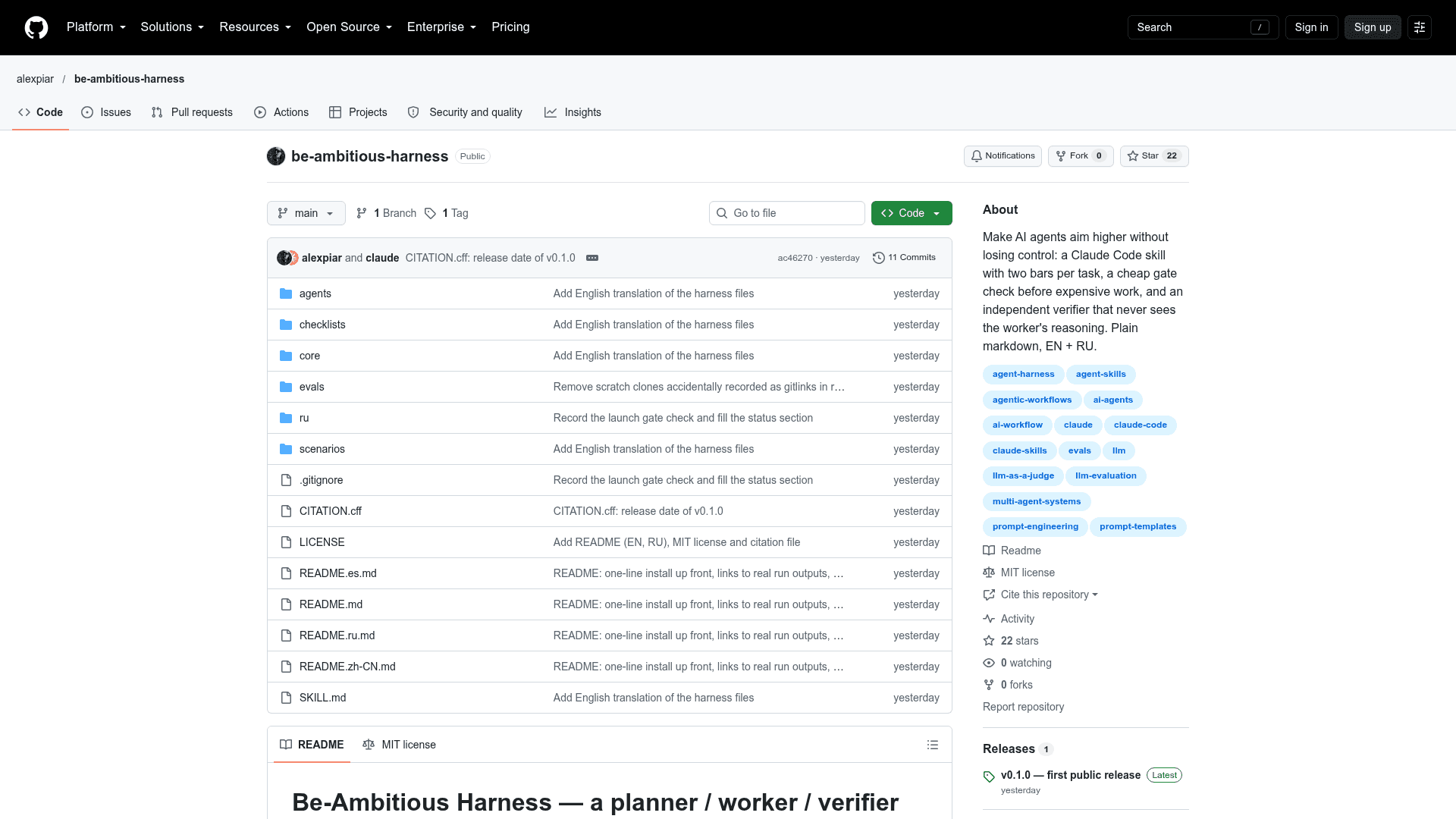This screenshot has width=1456, height=819.
Task: View the 1 Tag list
Action: pyautogui.click(x=447, y=213)
